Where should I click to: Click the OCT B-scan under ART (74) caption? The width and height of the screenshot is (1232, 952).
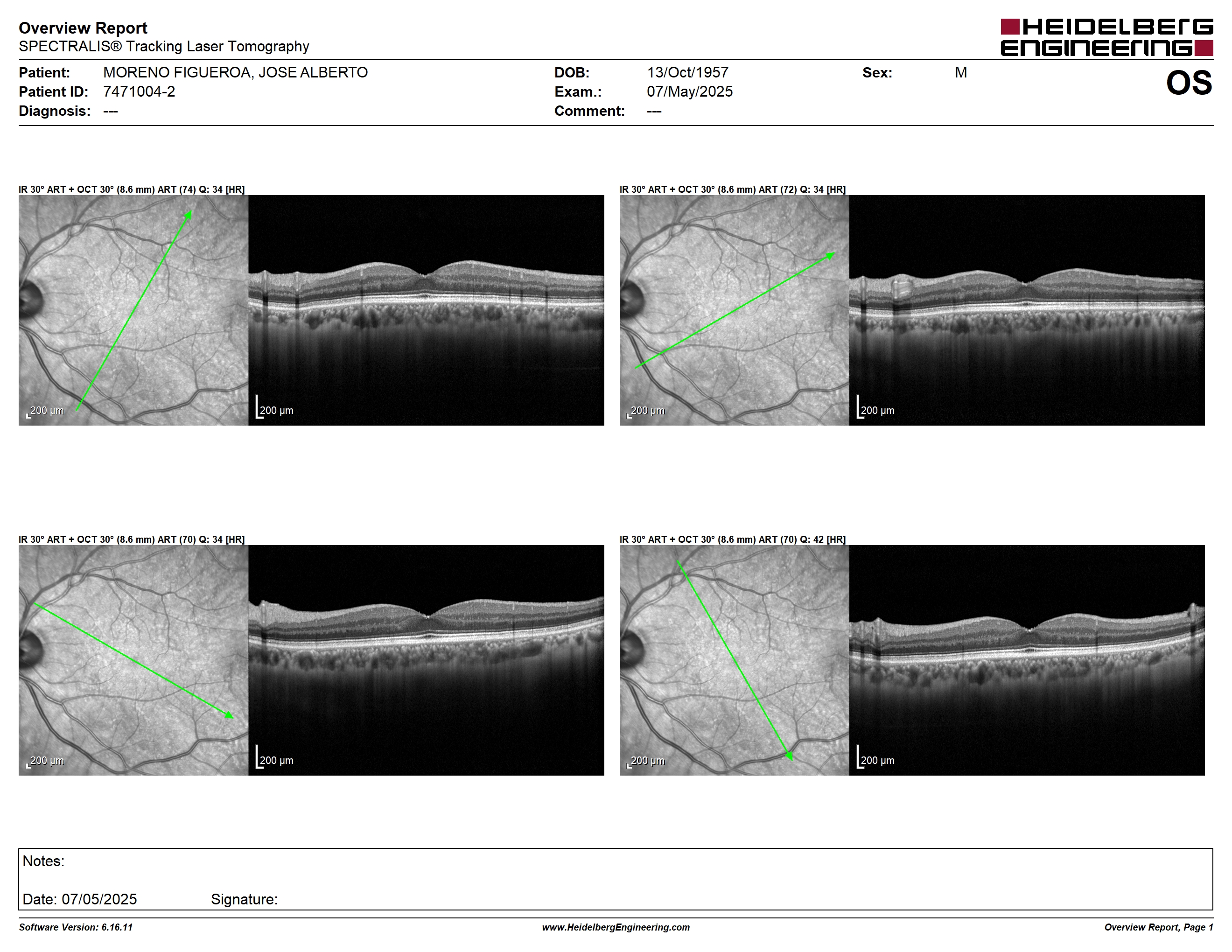[x=426, y=310]
